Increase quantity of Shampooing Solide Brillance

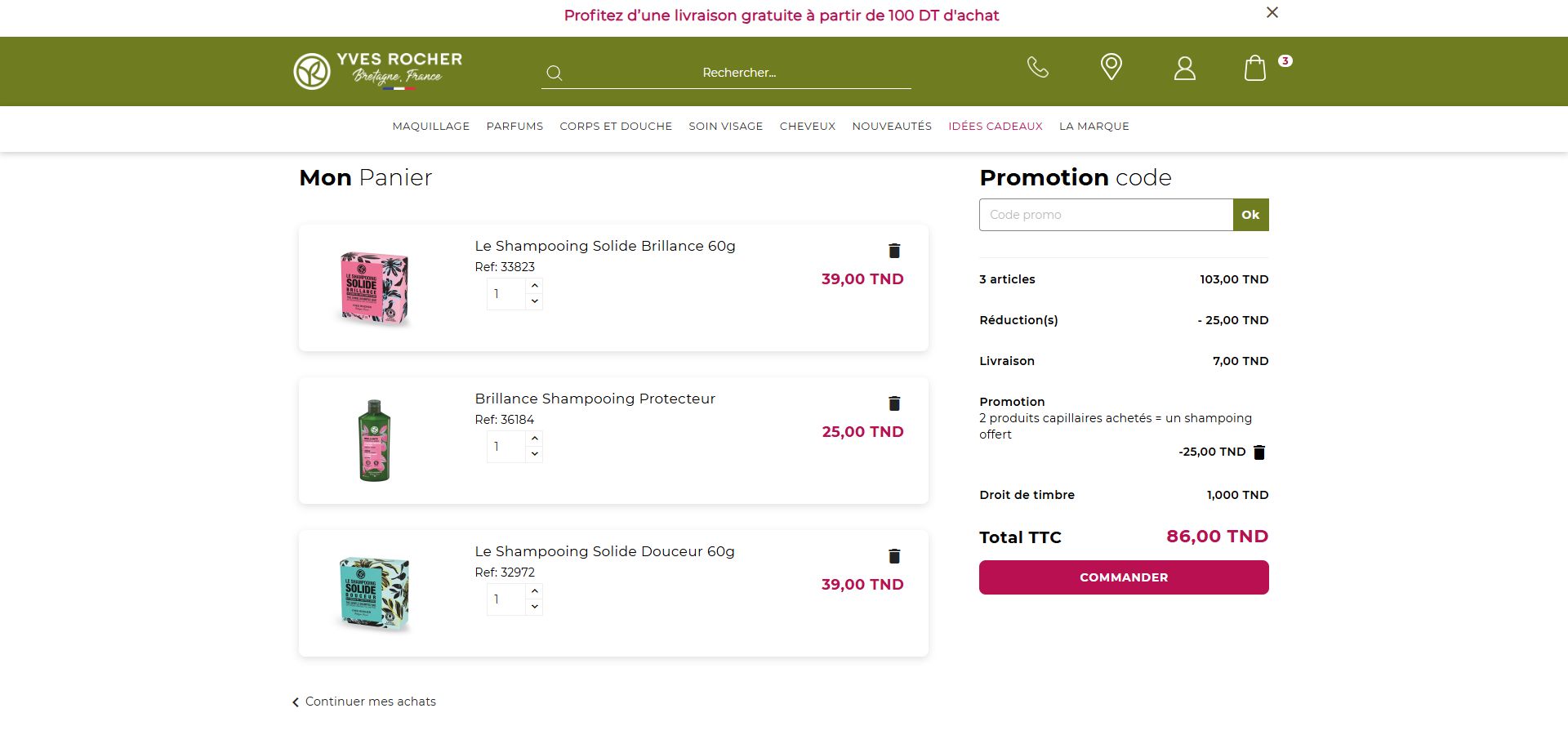(534, 286)
